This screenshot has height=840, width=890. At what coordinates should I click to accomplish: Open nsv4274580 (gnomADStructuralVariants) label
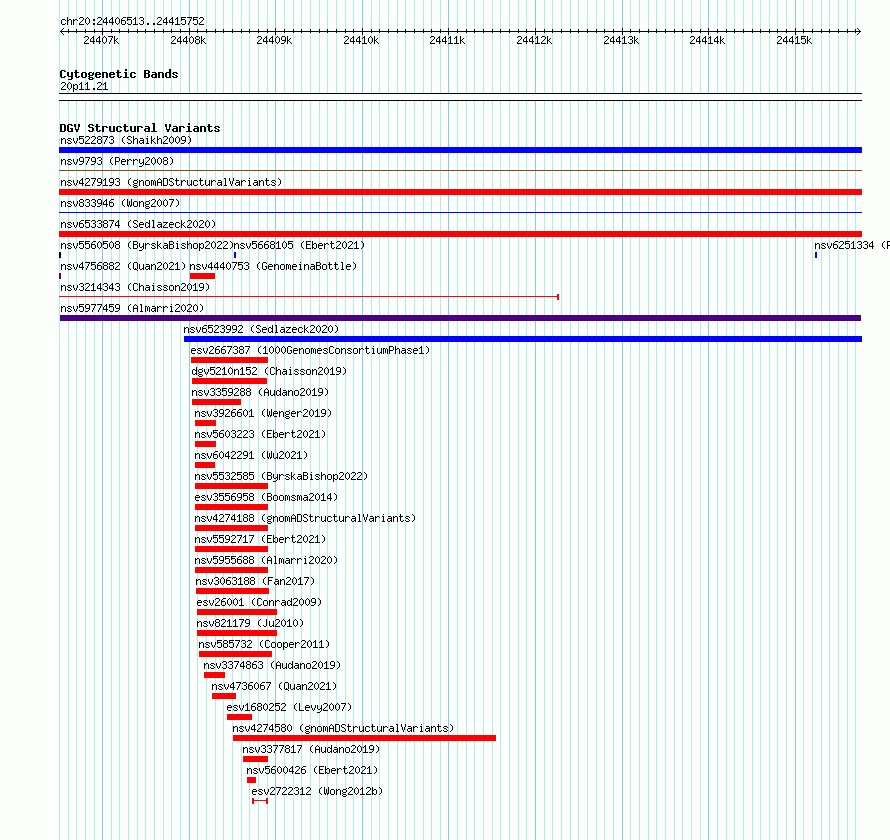(x=343, y=728)
